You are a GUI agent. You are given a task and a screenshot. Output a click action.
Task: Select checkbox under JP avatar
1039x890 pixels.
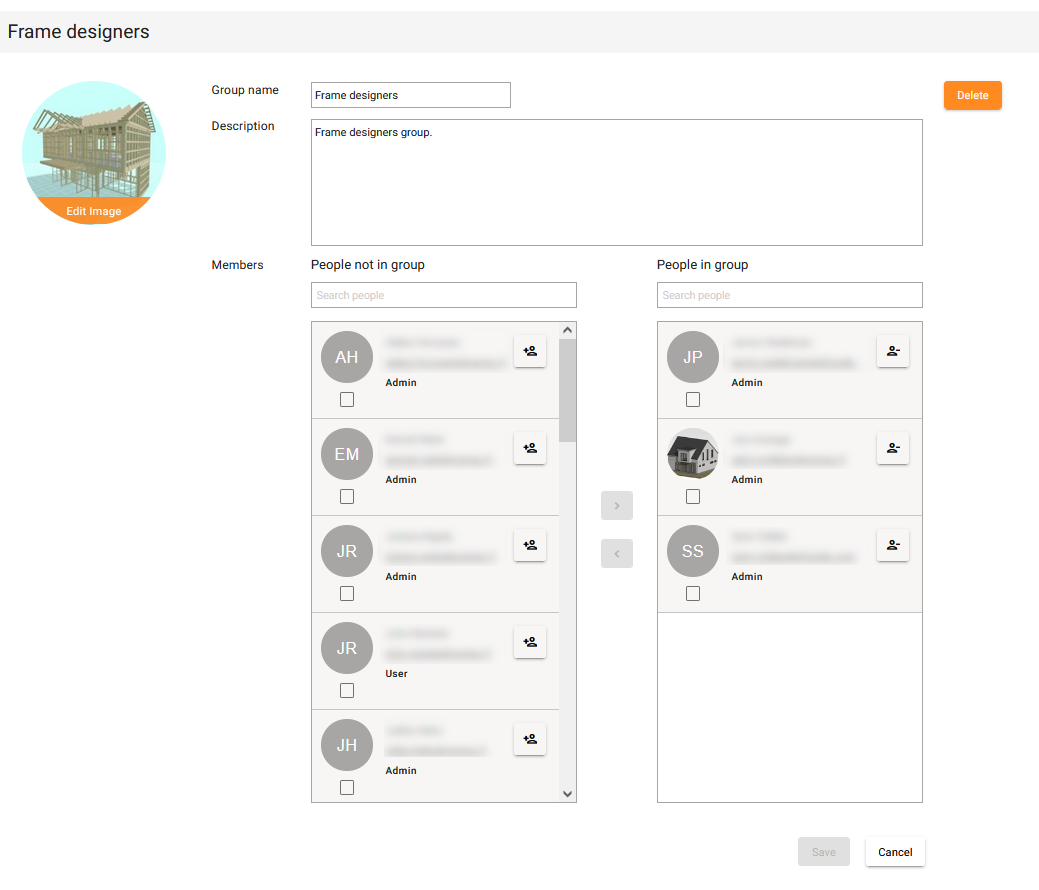click(x=693, y=400)
